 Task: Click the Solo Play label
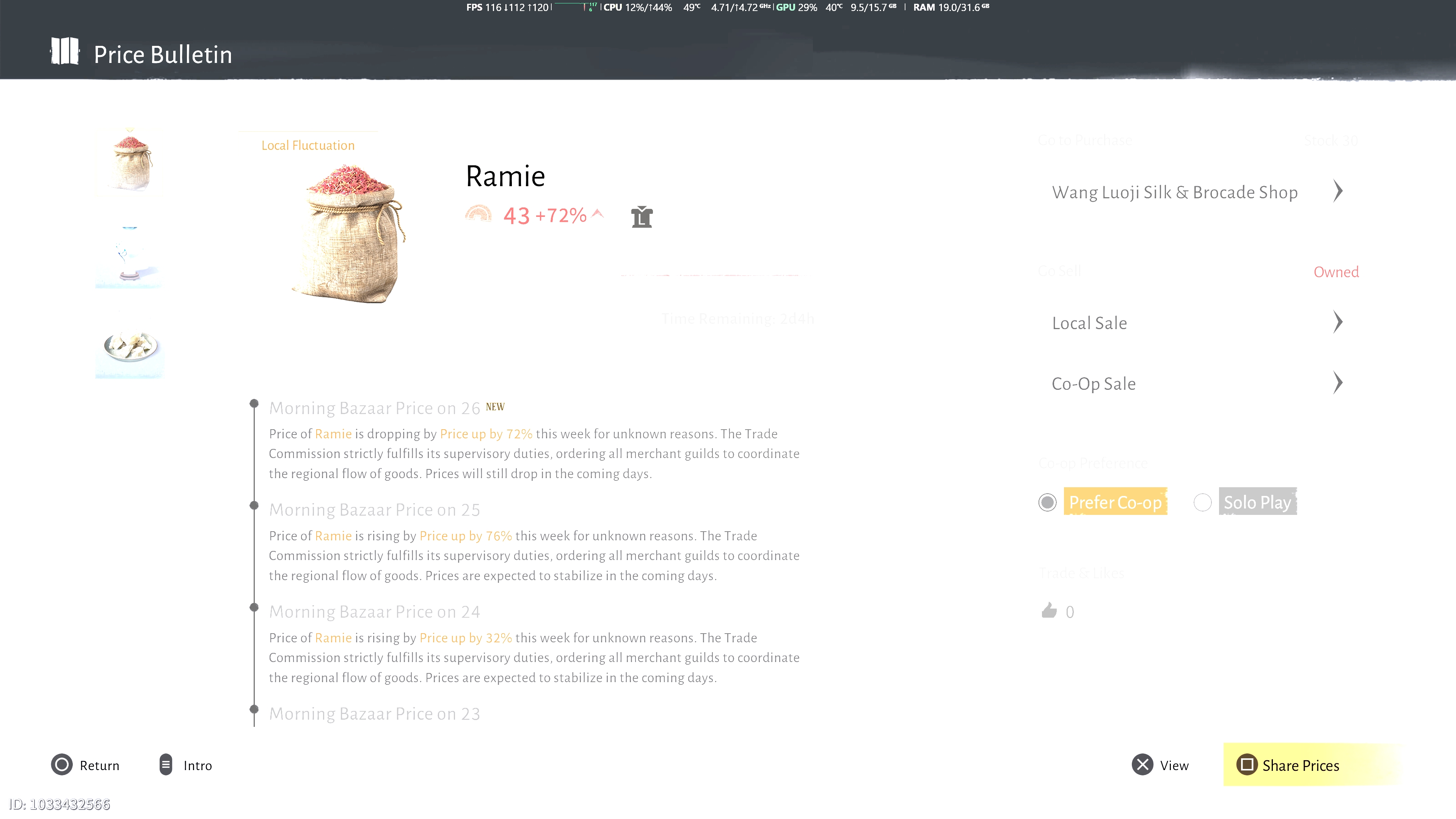pyautogui.click(x=1257, y=502)
